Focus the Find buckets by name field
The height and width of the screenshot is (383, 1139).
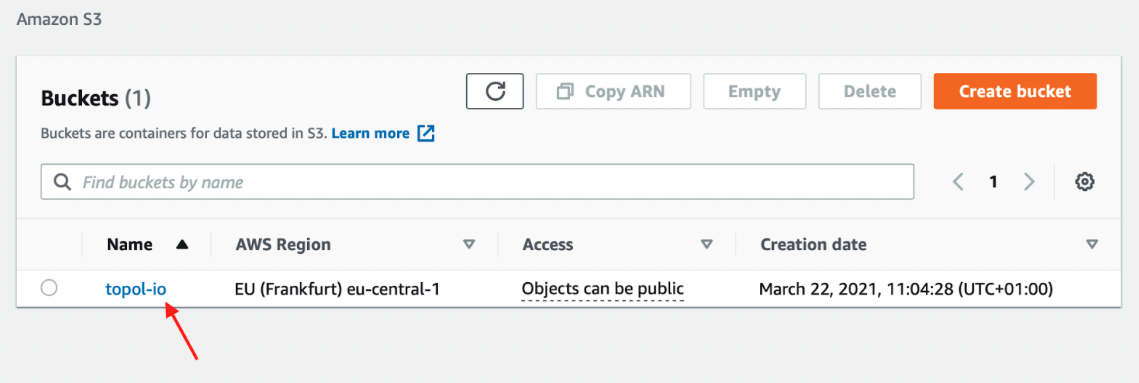pos(477,182)
